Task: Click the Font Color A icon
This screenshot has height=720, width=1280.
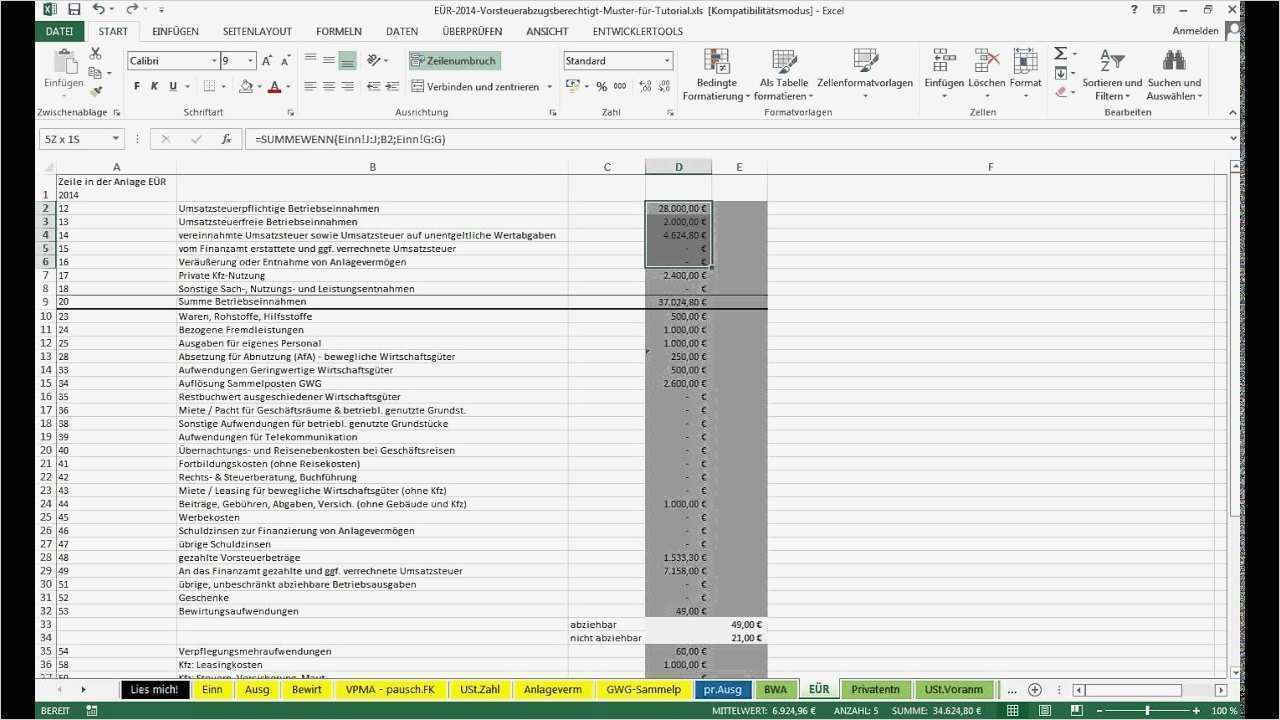Action: (x=274, y=87)
